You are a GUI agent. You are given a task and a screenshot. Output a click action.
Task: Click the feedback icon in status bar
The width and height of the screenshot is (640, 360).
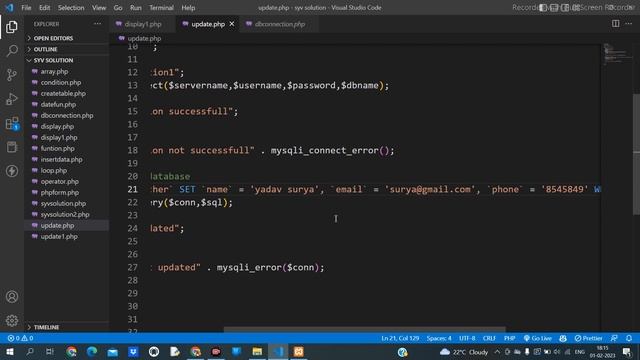click(x=614, y=338)
